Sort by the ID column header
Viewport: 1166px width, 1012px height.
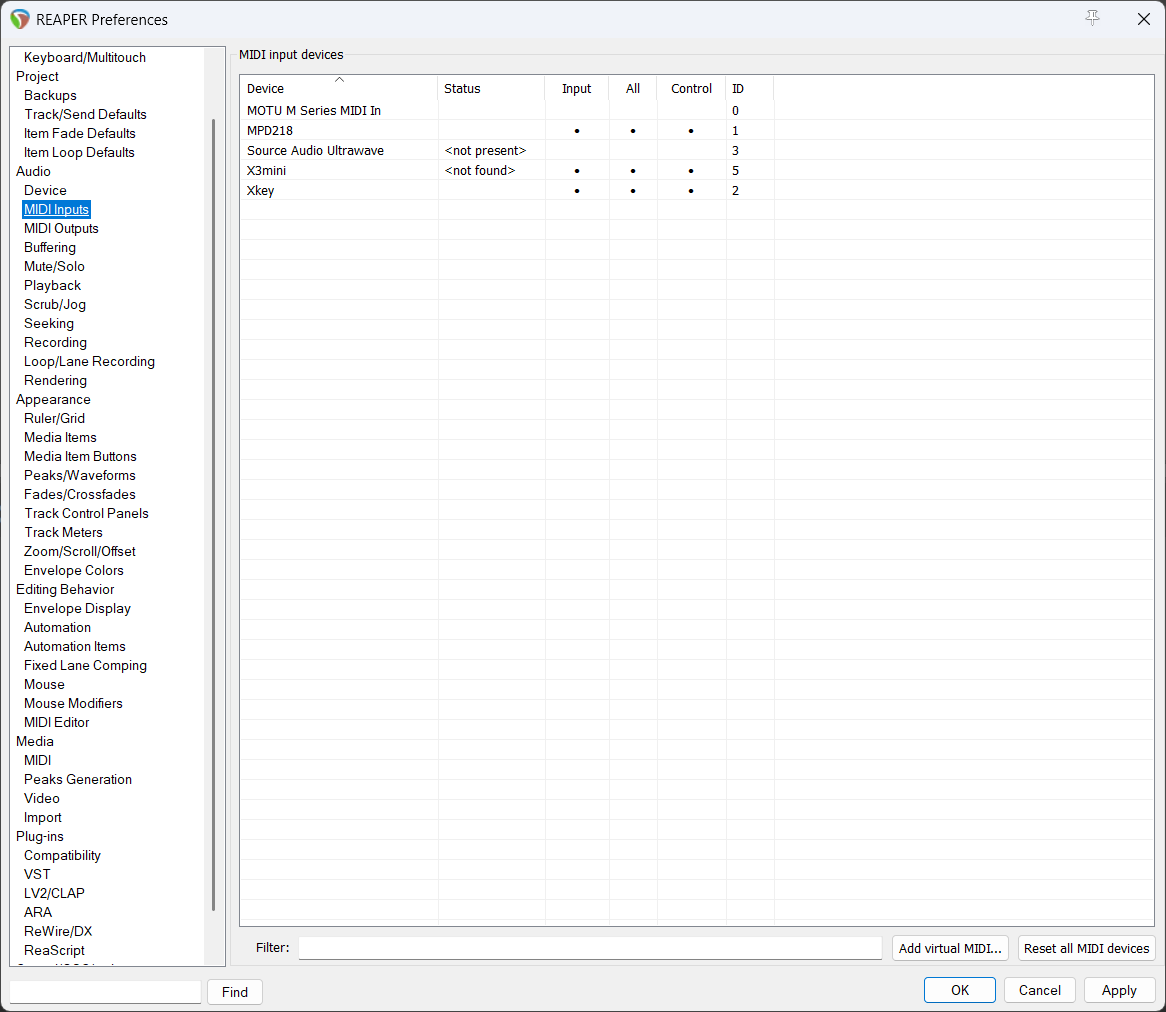tap(750, 88)
